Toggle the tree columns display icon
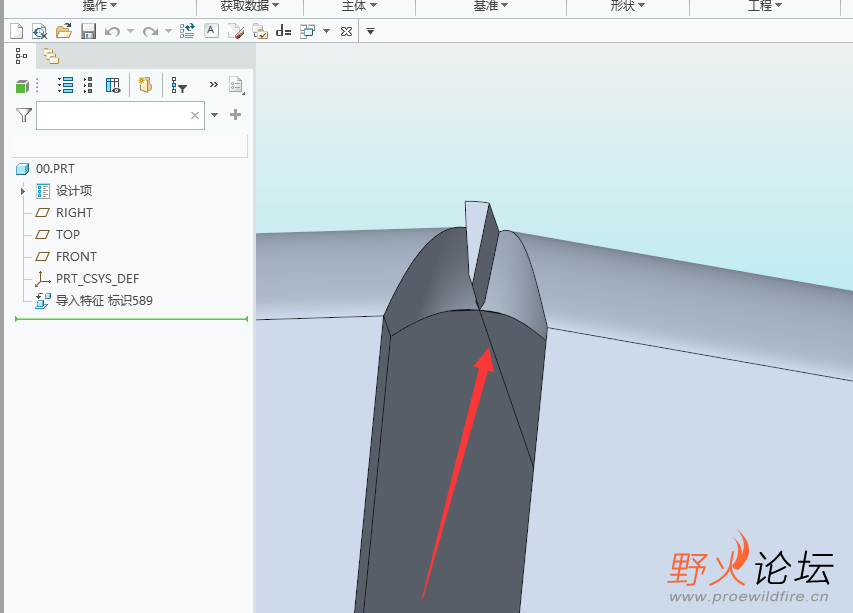 coord(113,85)
